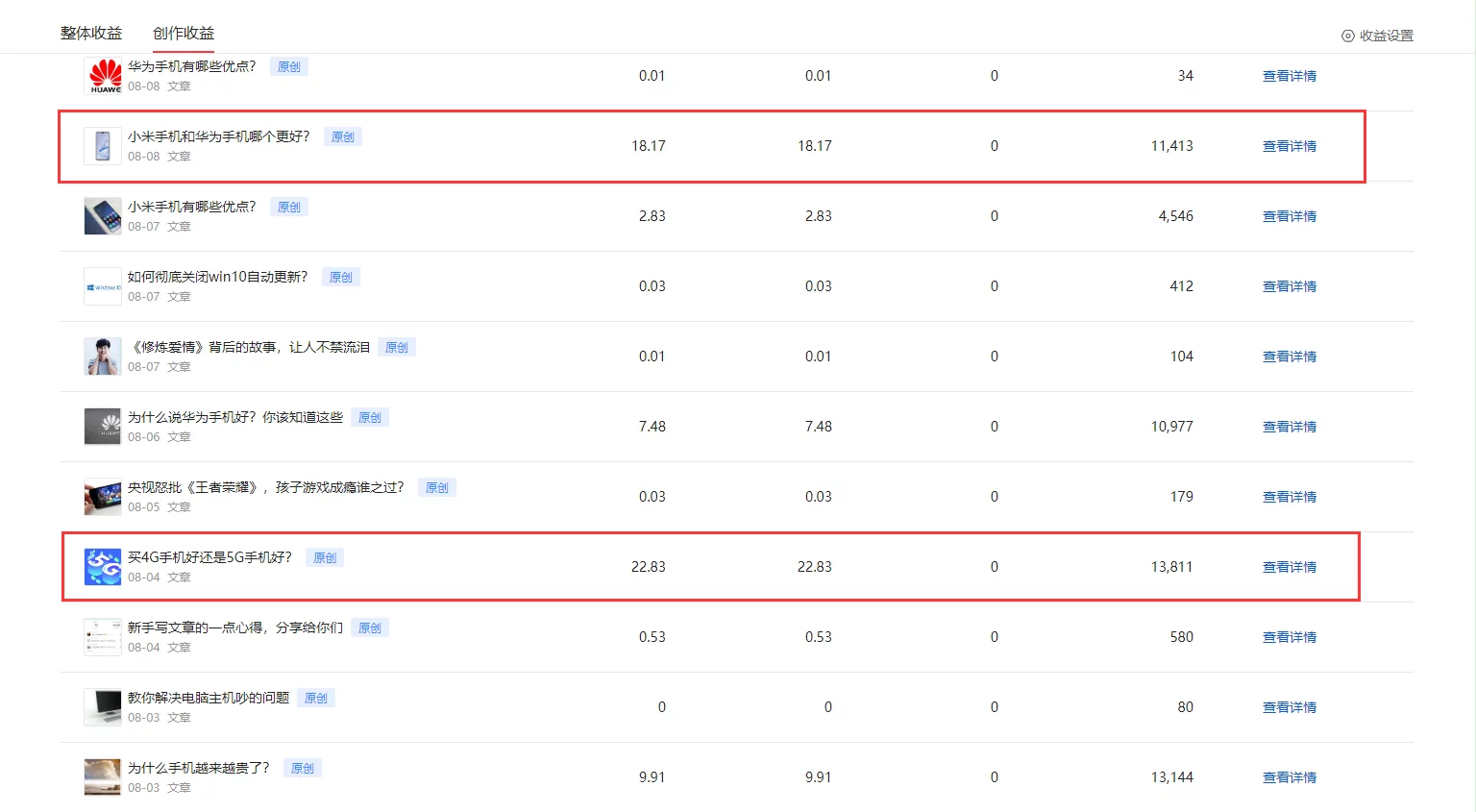Open article 如何彻底关闭win10自动更新？
This screenshot has height=812, width=1476.
point(218,277)
